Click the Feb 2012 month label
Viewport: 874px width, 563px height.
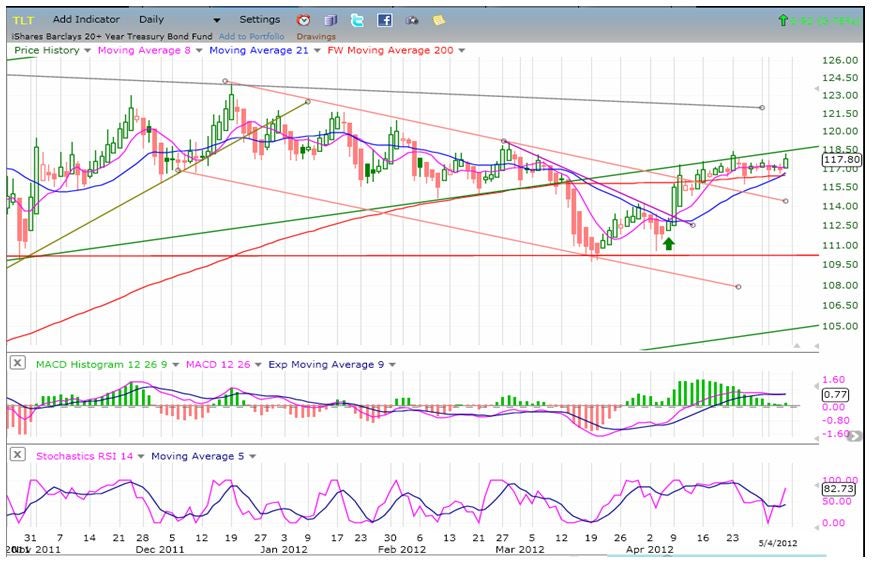point(402,549)
